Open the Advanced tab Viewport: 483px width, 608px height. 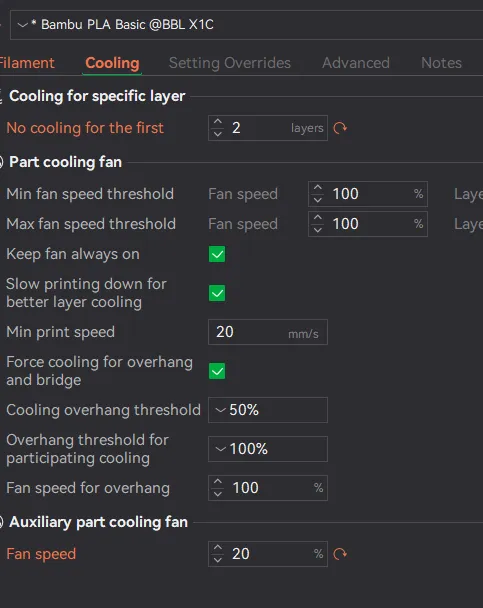pyautogui.click(x=356, y=63)
